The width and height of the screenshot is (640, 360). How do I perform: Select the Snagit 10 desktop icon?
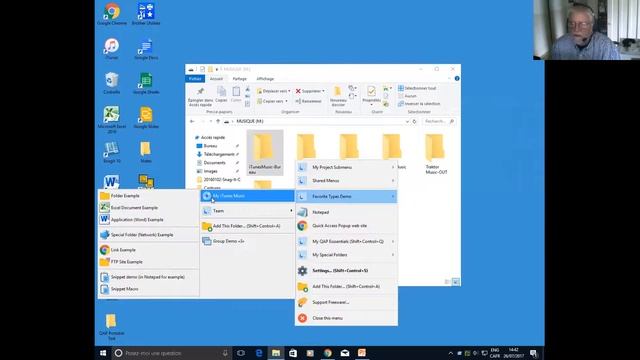pyautogui.click(x=112, y=152)
